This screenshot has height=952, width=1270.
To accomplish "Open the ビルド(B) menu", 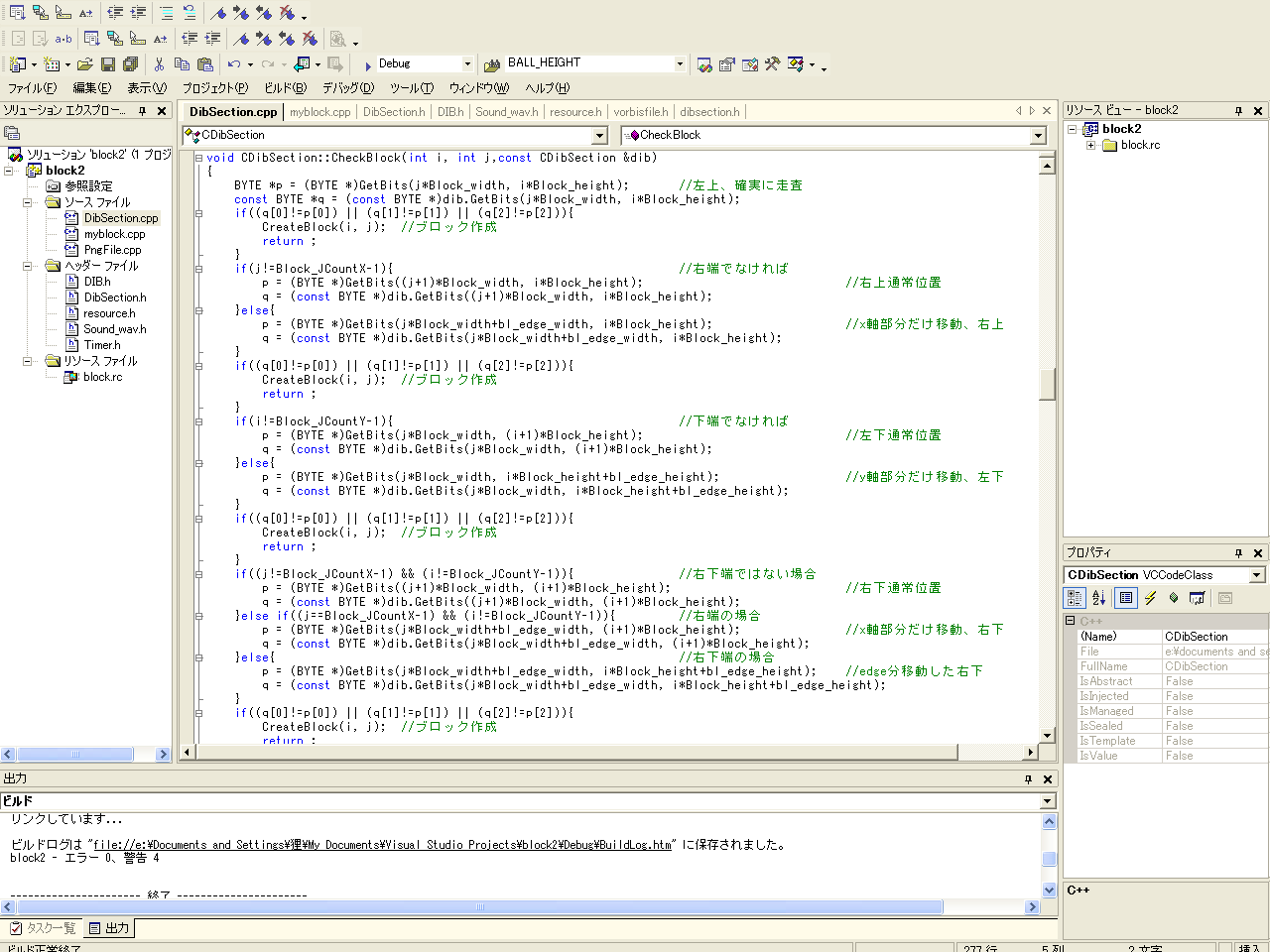I will [286, 88].
